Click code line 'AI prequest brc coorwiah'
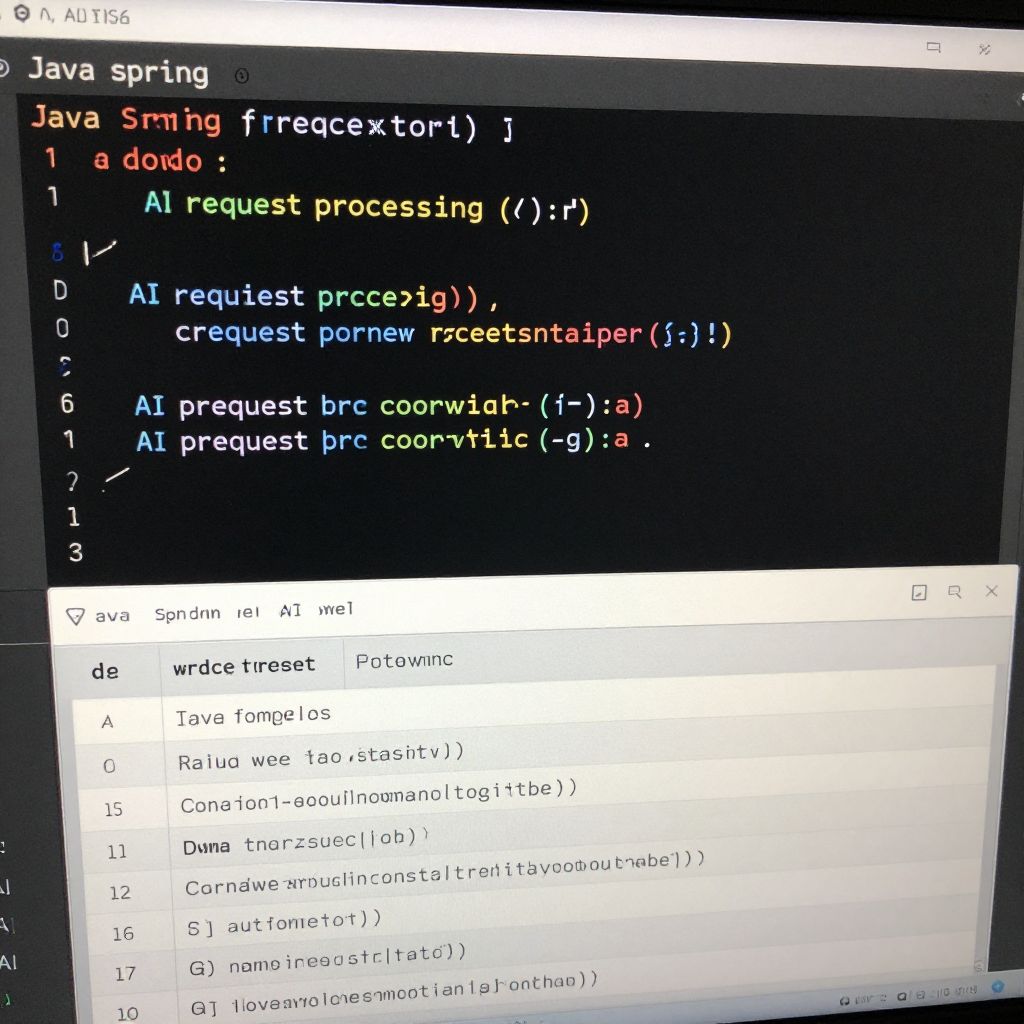The image size is (1024, 1024). tap(389, 405)
